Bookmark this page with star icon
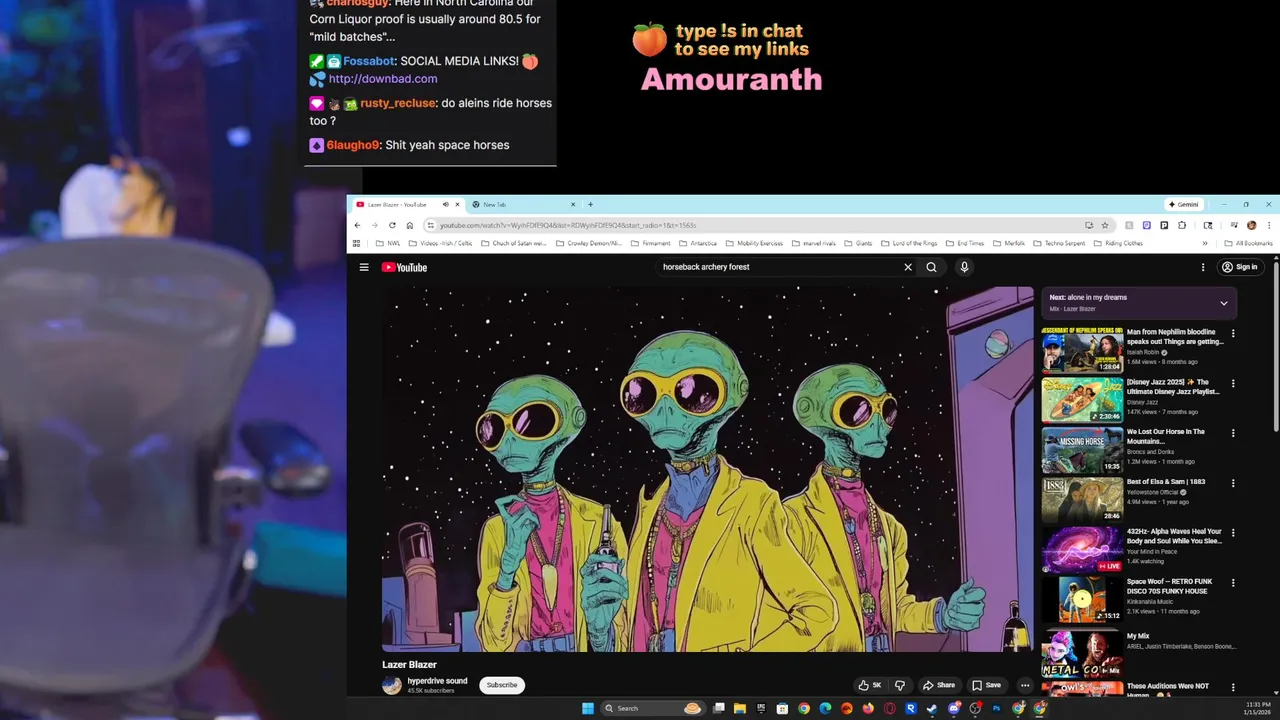The height and width of the screenshot is (720, 1280). point(1105,225)
